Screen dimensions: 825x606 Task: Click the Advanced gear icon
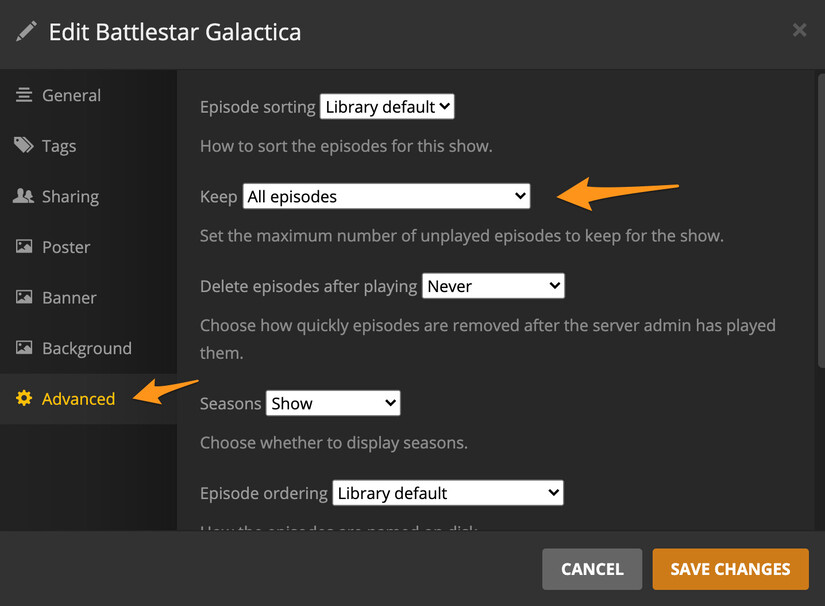pos(24,399)
